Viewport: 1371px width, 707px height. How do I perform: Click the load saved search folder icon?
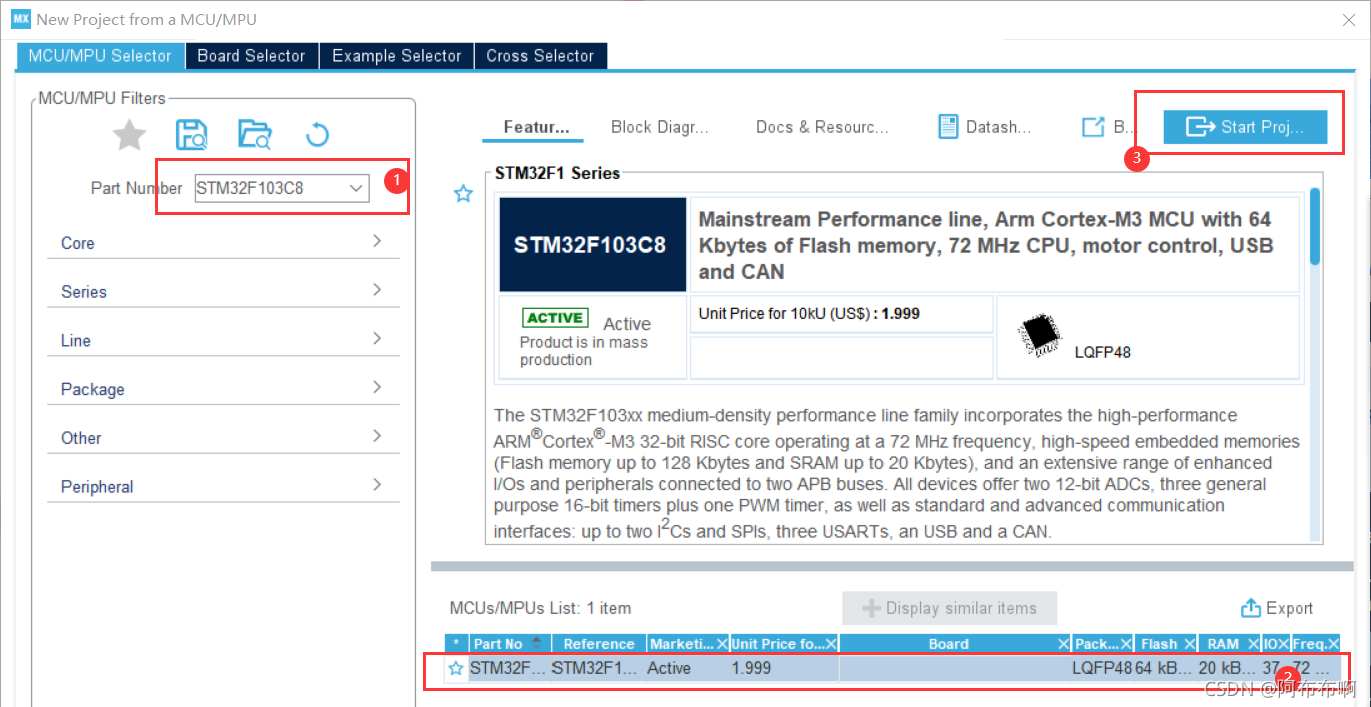(254, 134)
